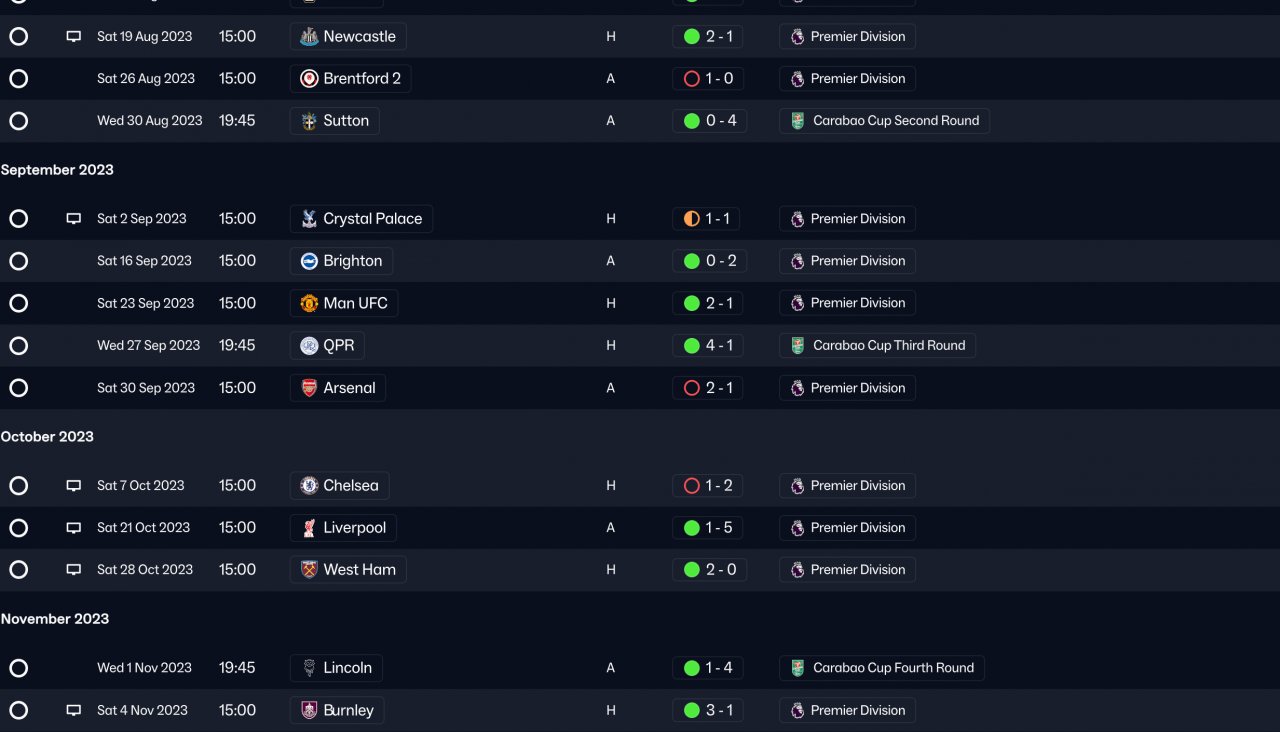Click the Premier Division logo on Burnley row

797,711
